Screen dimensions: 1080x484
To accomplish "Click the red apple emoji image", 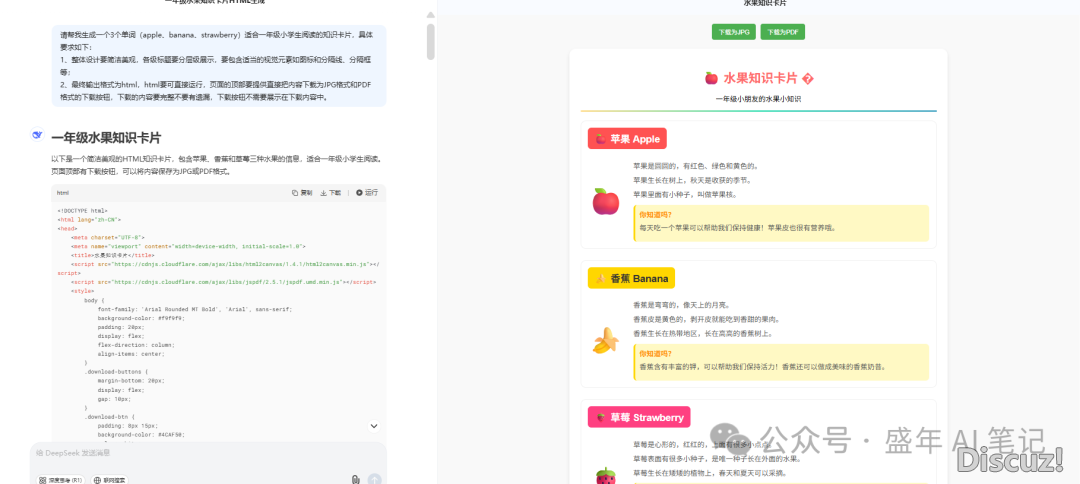I will click(605, 201).
